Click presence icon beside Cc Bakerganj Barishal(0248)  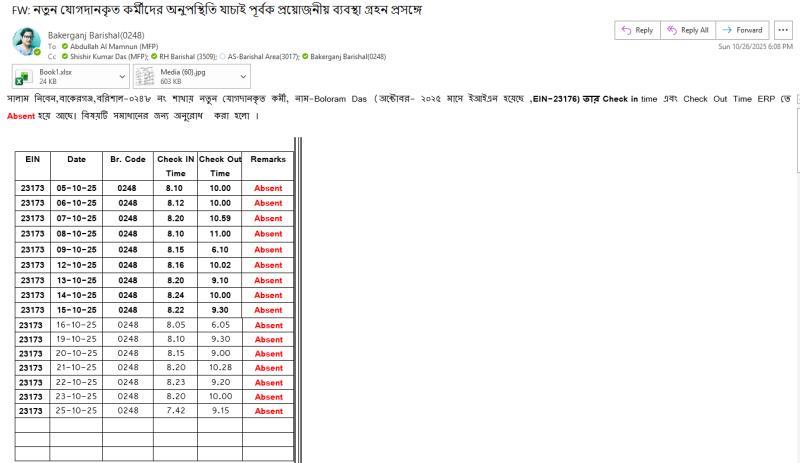(x=304, y=57)
